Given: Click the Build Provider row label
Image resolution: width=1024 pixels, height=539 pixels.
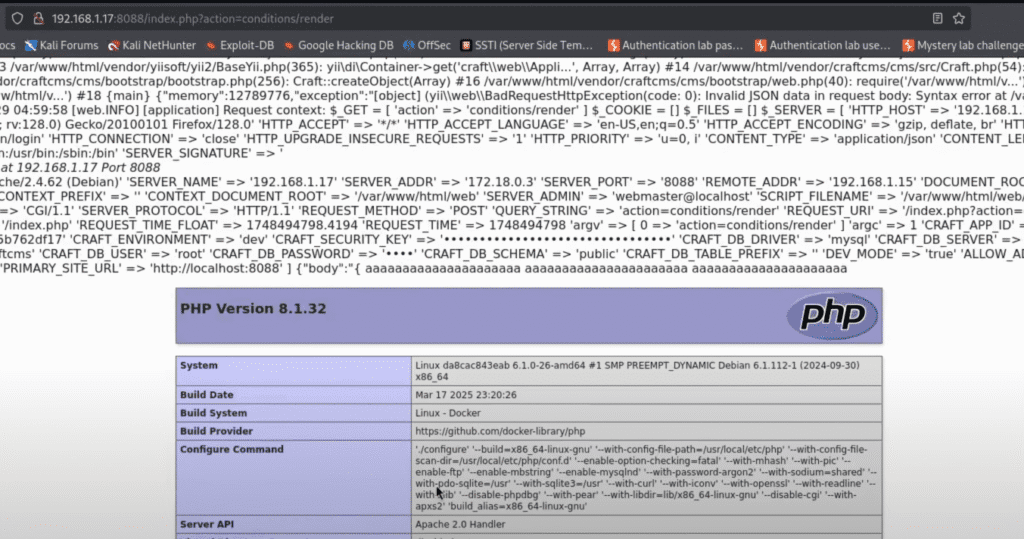Looking at the screenshot, I should pos(216,431).
